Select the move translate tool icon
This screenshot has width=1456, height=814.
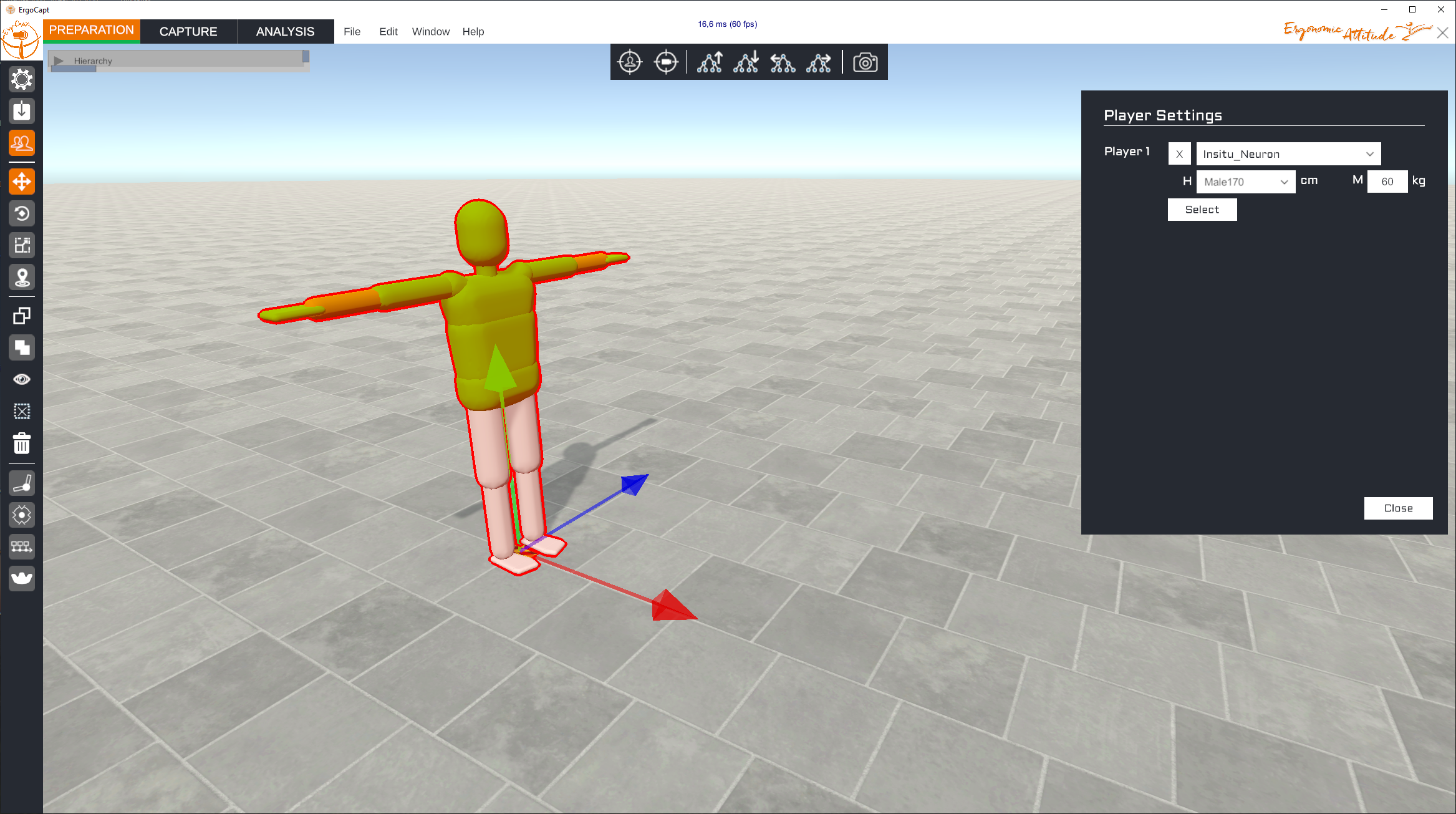pyautogui.click(x=22, y=182)
